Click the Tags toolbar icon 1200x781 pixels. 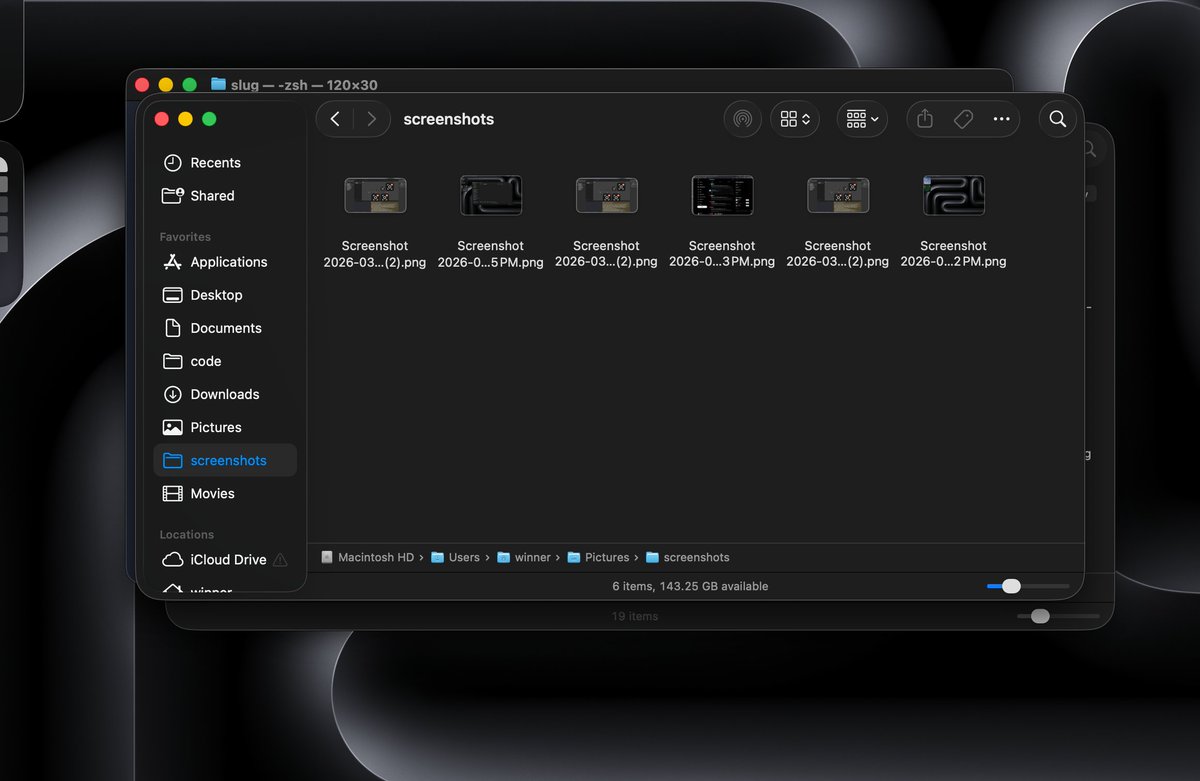click(x=963, y=119)
